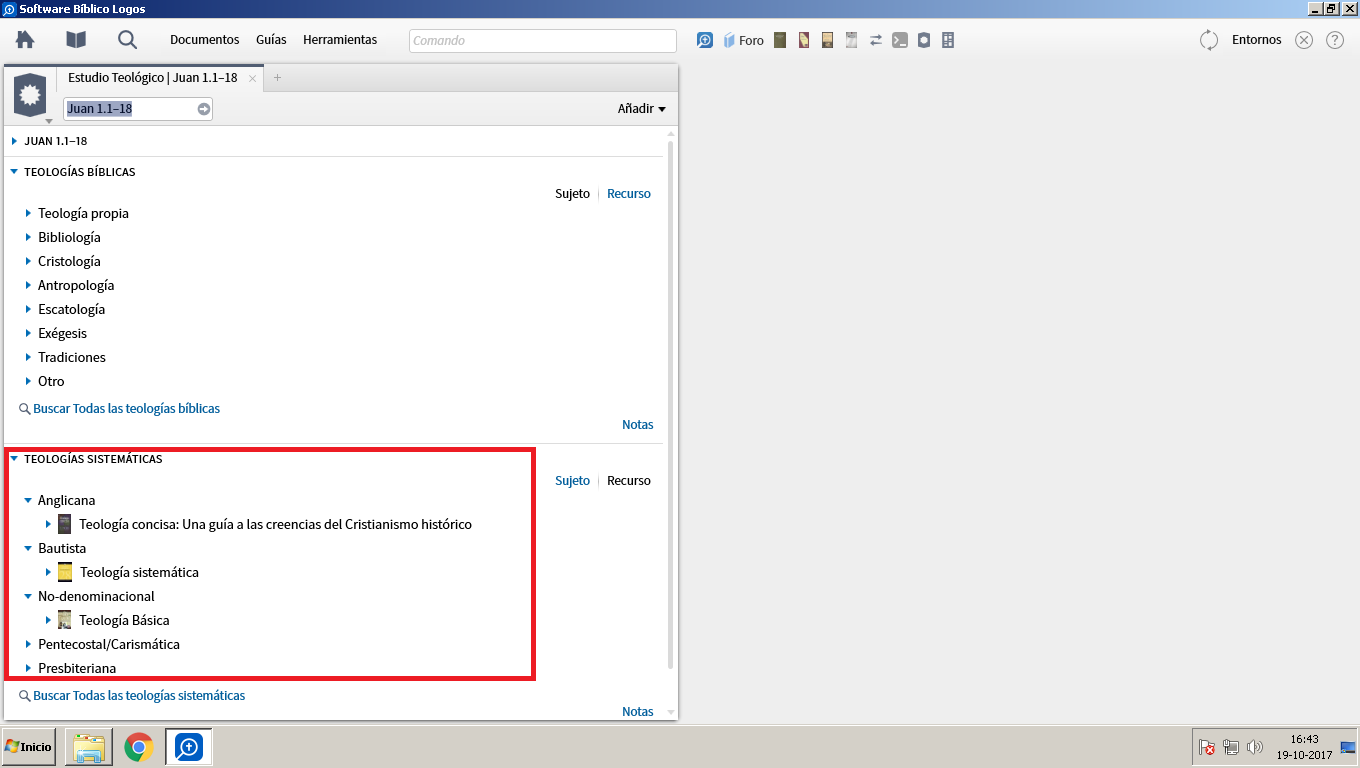Open the Search magnifier icon
This screenshot has width=1360, height=768.
[127, 40]
